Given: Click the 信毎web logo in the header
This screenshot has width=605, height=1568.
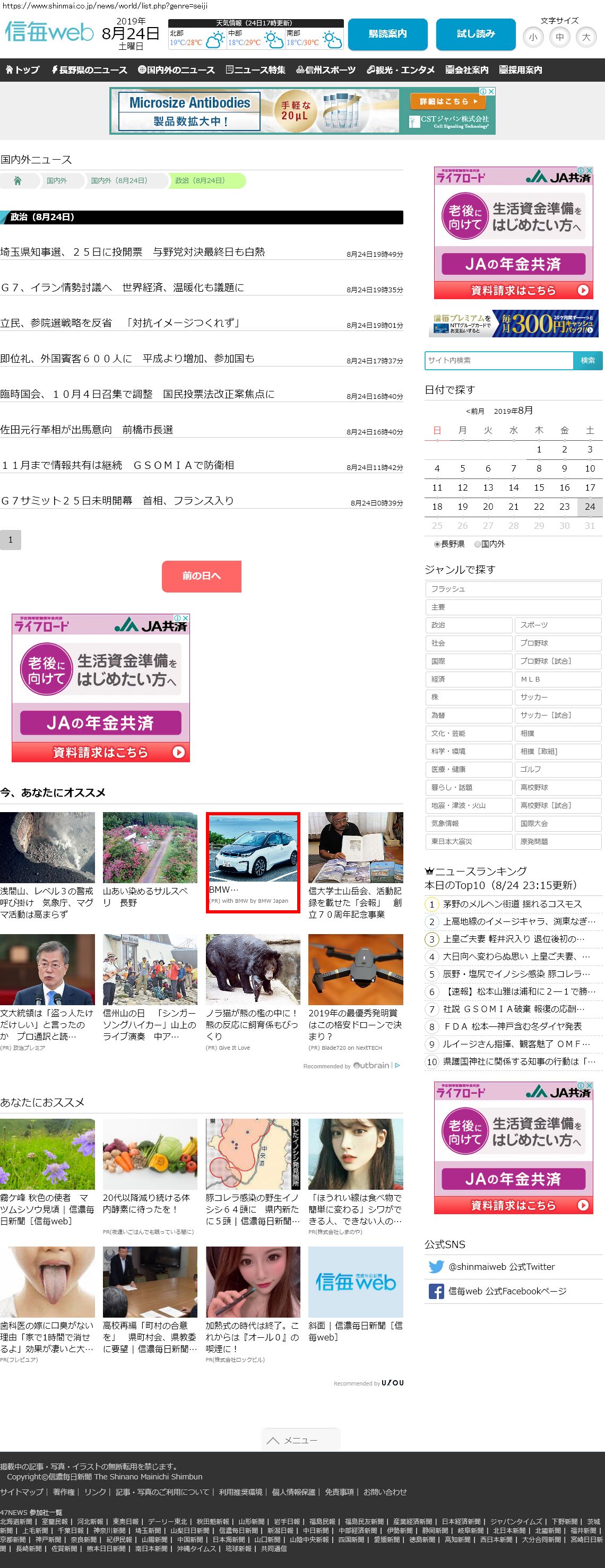Looking at the screenshot, I should tap(49, 32).
